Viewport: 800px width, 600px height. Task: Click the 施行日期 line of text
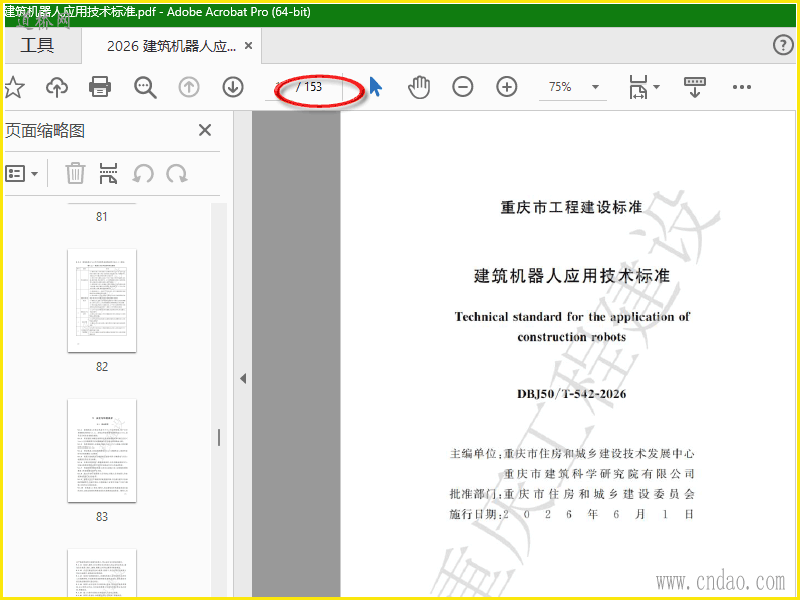click(572, 514)
